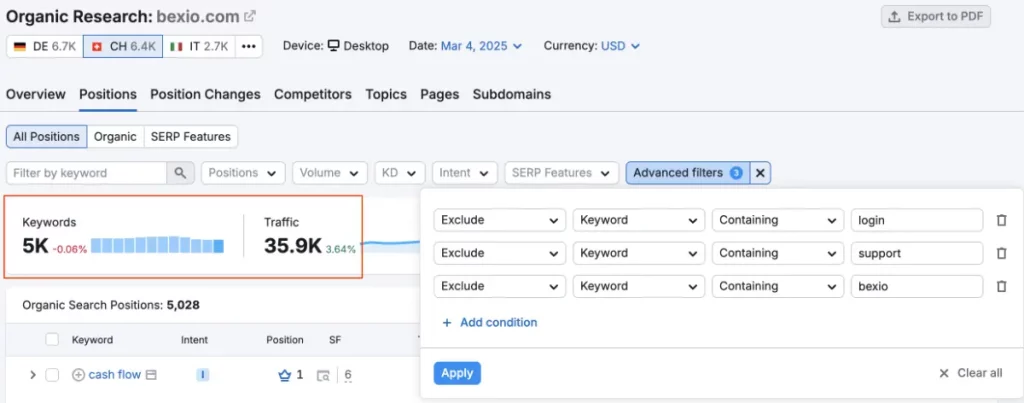Change Keyword dropdown in support row

(639, 253)
